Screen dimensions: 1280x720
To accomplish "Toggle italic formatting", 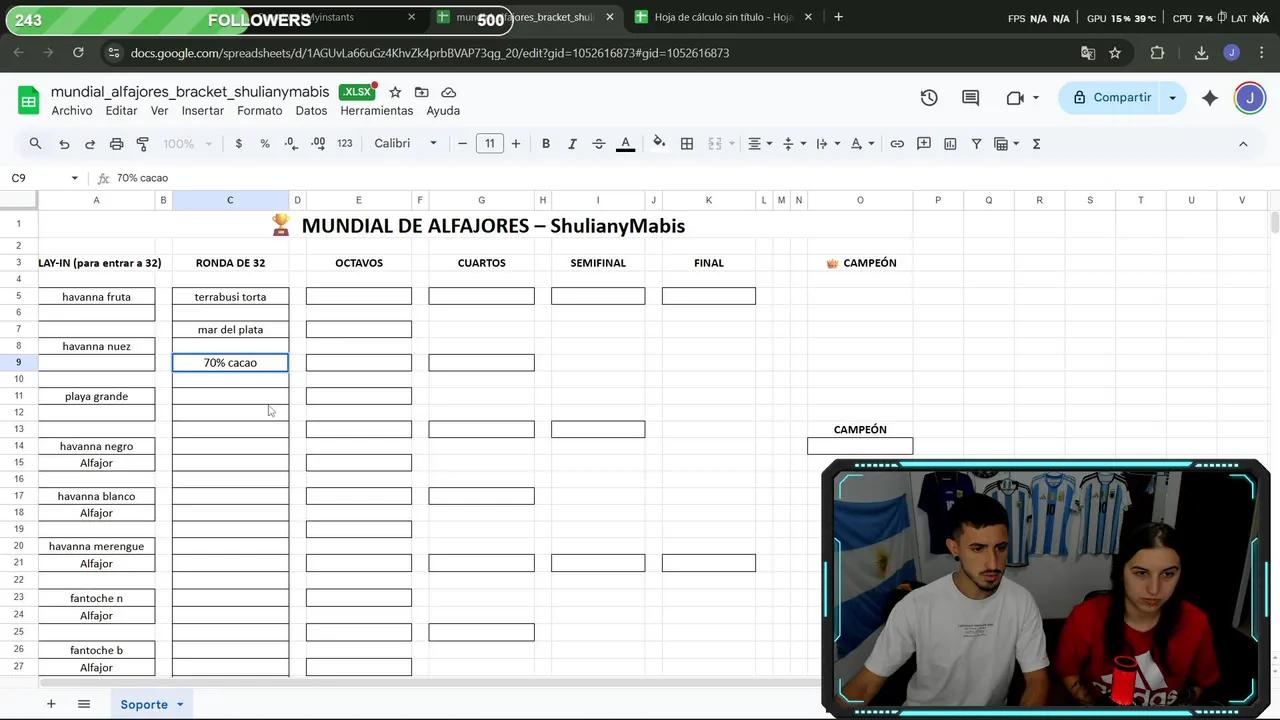I will point(572,144).
